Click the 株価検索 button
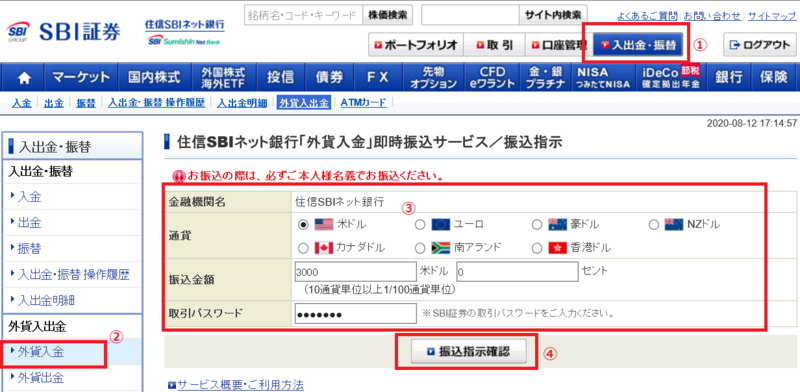Image resolution: width=800 pixels, height=392 pixels. click(x=388, y=15)
